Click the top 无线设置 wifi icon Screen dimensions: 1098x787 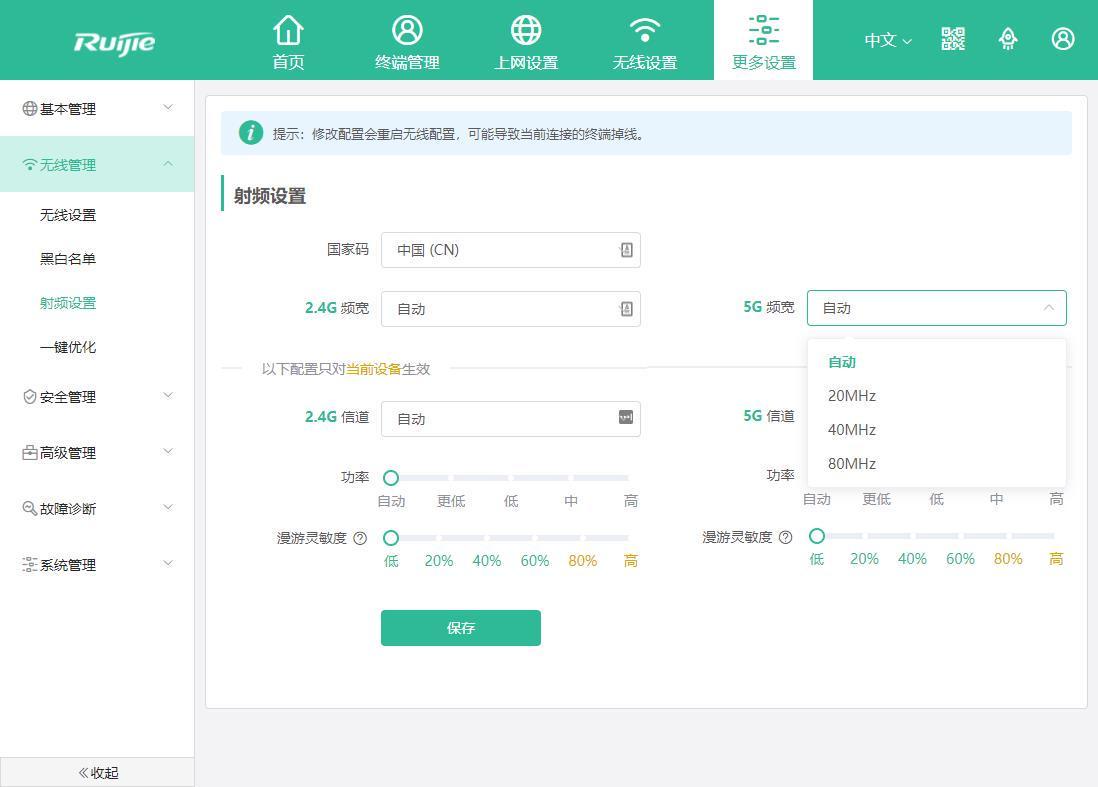645,30
